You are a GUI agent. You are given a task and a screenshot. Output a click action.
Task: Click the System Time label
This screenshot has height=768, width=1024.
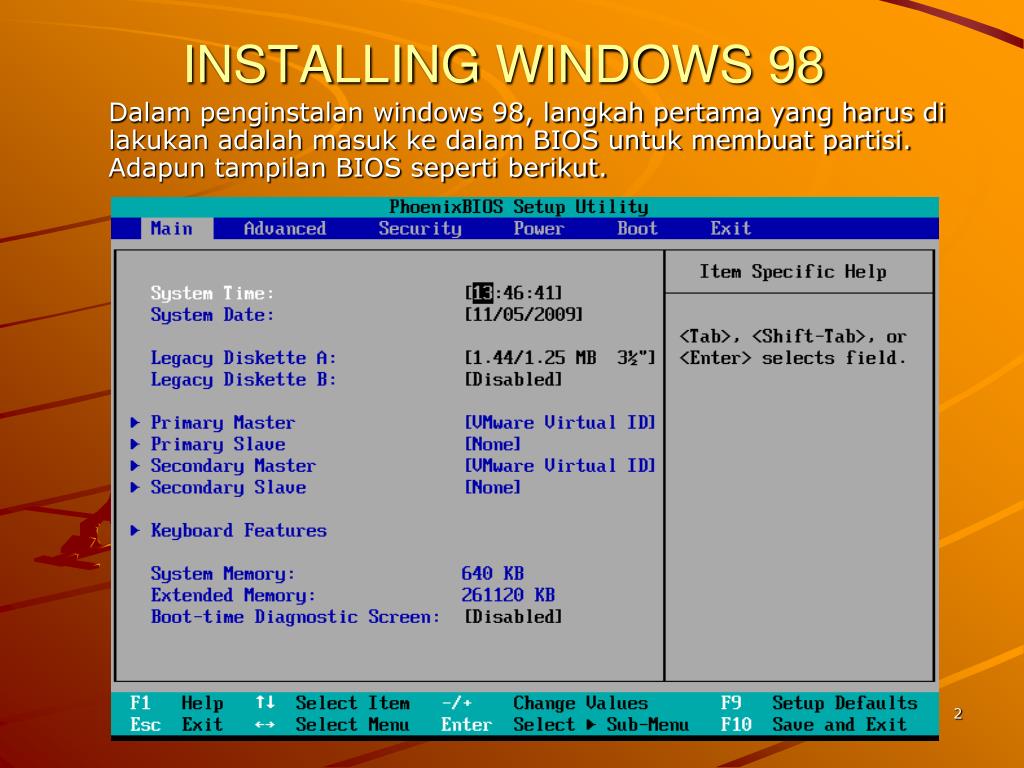pos(213,293)
